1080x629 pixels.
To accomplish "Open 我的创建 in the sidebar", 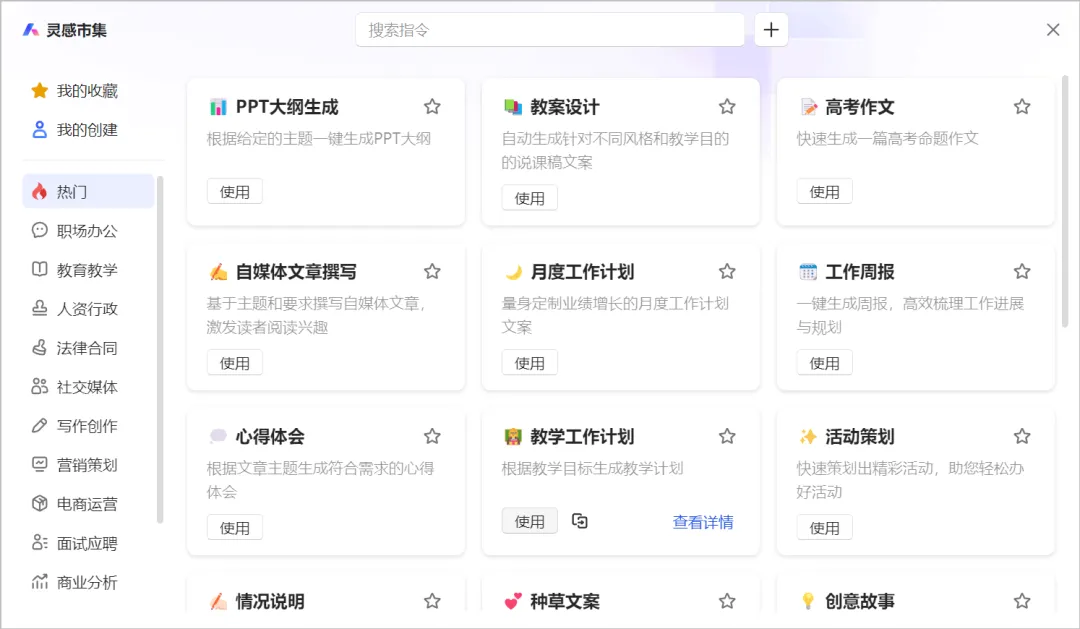I will click(x=75, y=130).
